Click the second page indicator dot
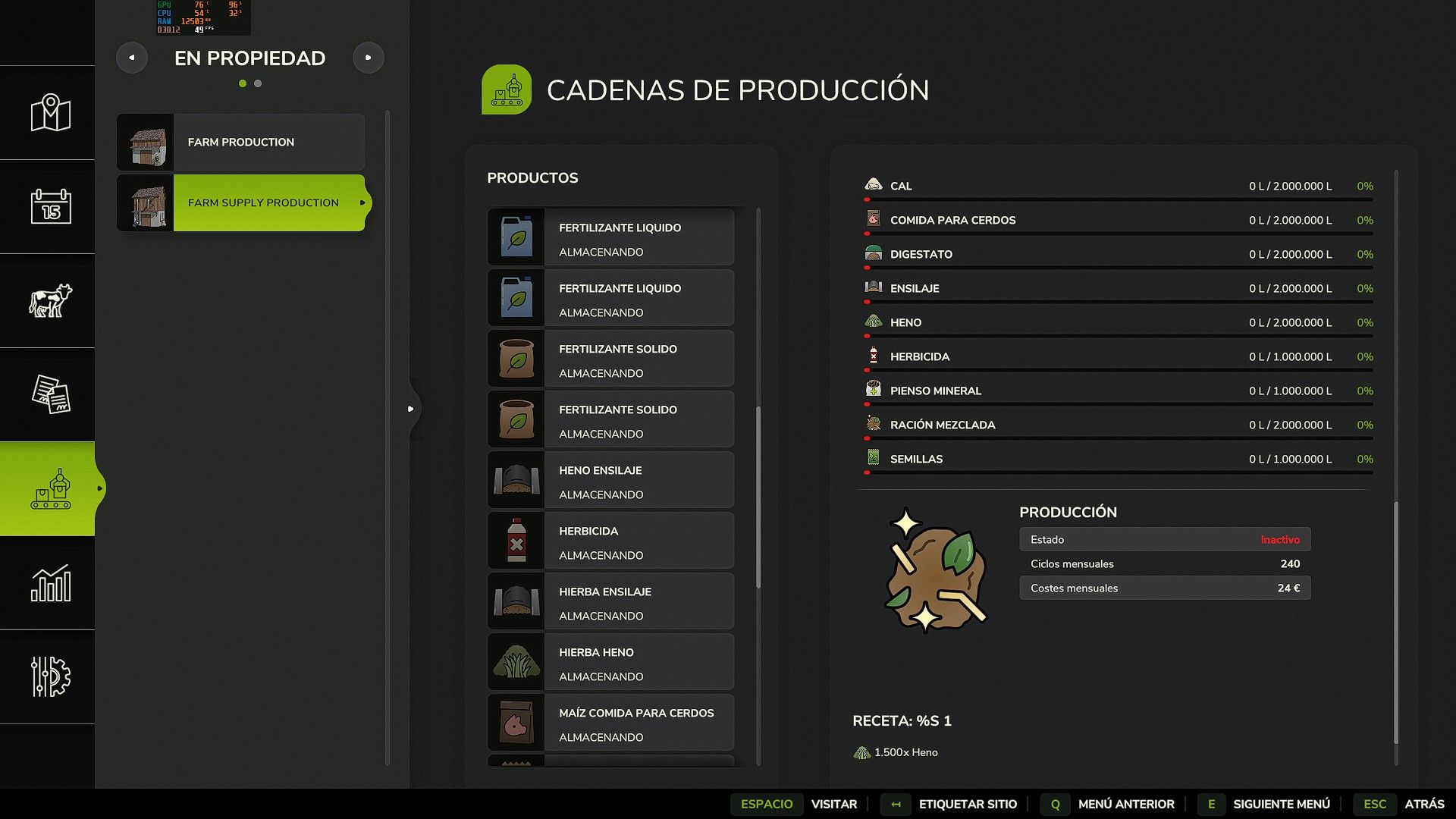This screenshot has height=819, width=1456. [x=258, y=83]
